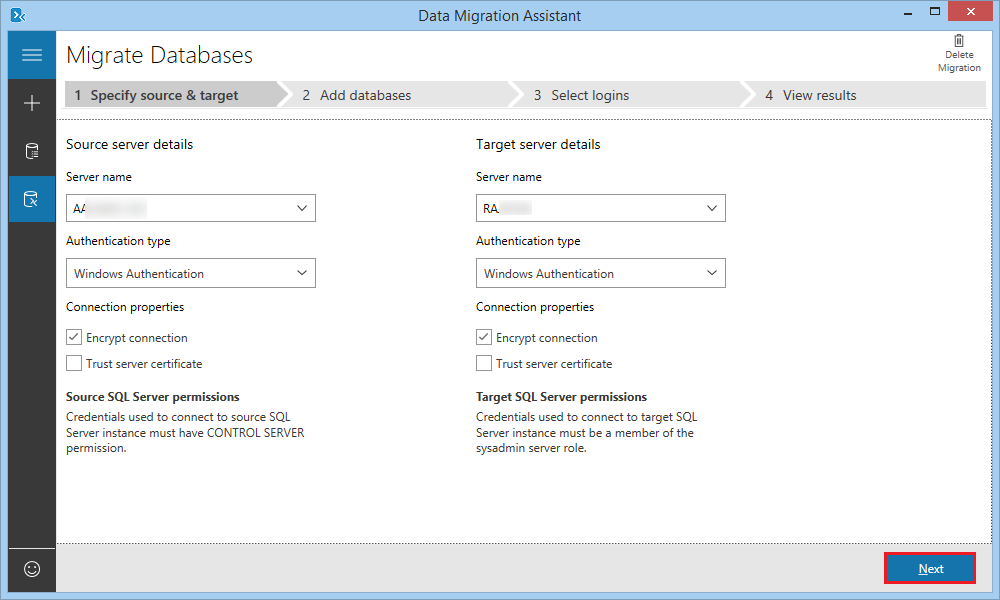This screenshot has height=600, width=1000.
Task: Select the Migrations icon in sidebar
Action: click(x=32, y=199)
